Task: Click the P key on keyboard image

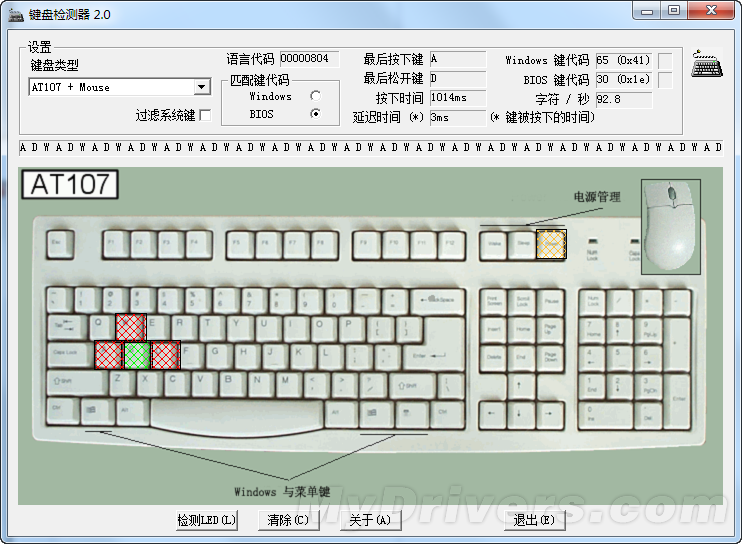Action: (351, 327)
